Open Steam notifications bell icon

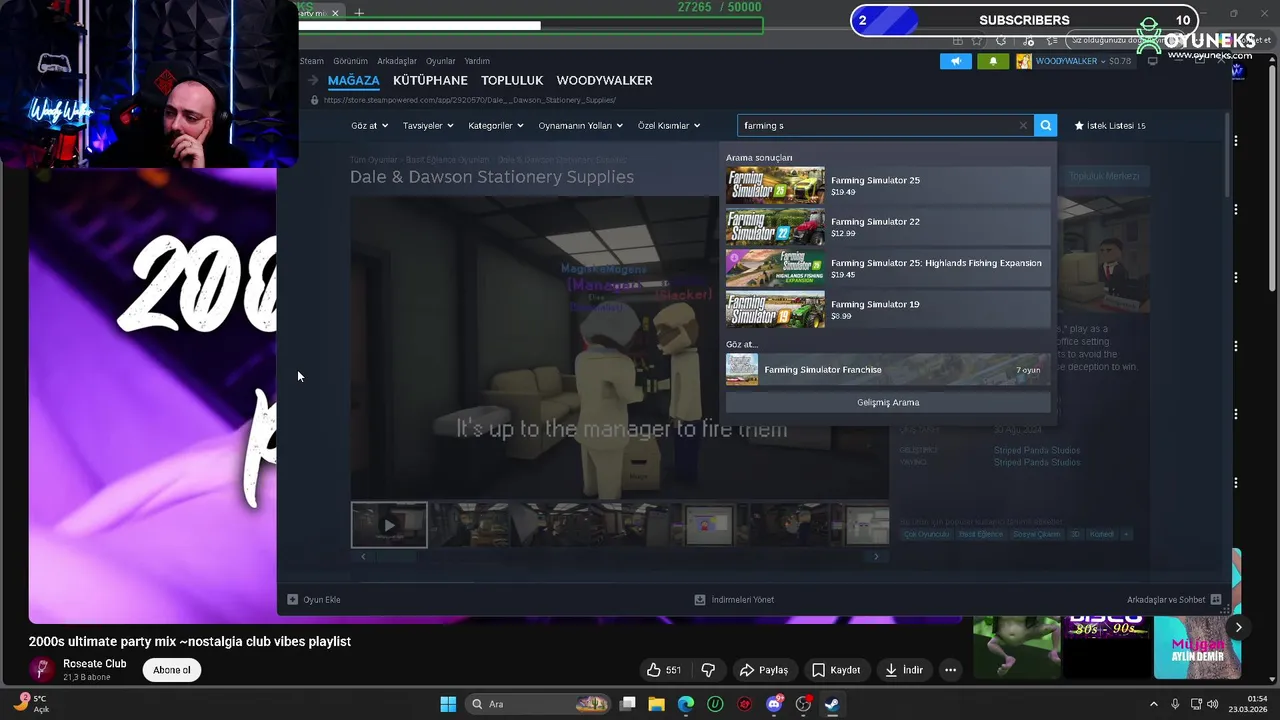pos(993,61)
